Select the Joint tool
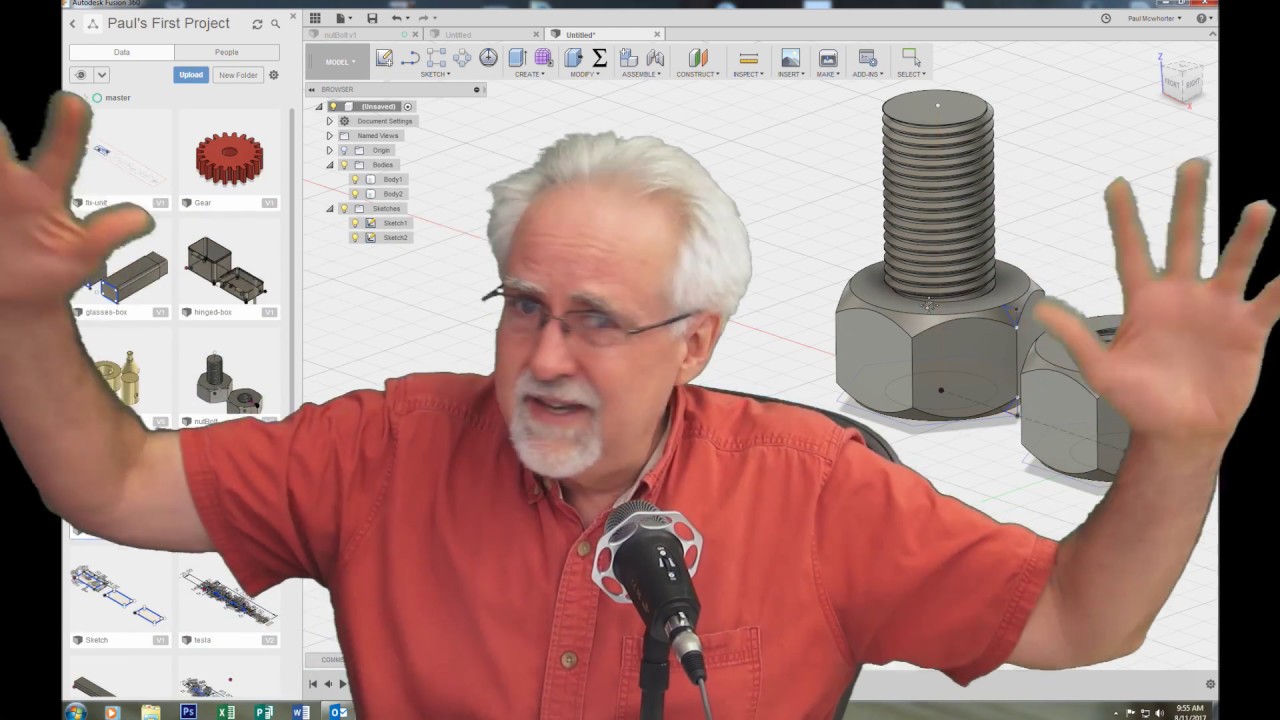The height and width of the screenshot is (720, 1280). [x=655, y=58]
